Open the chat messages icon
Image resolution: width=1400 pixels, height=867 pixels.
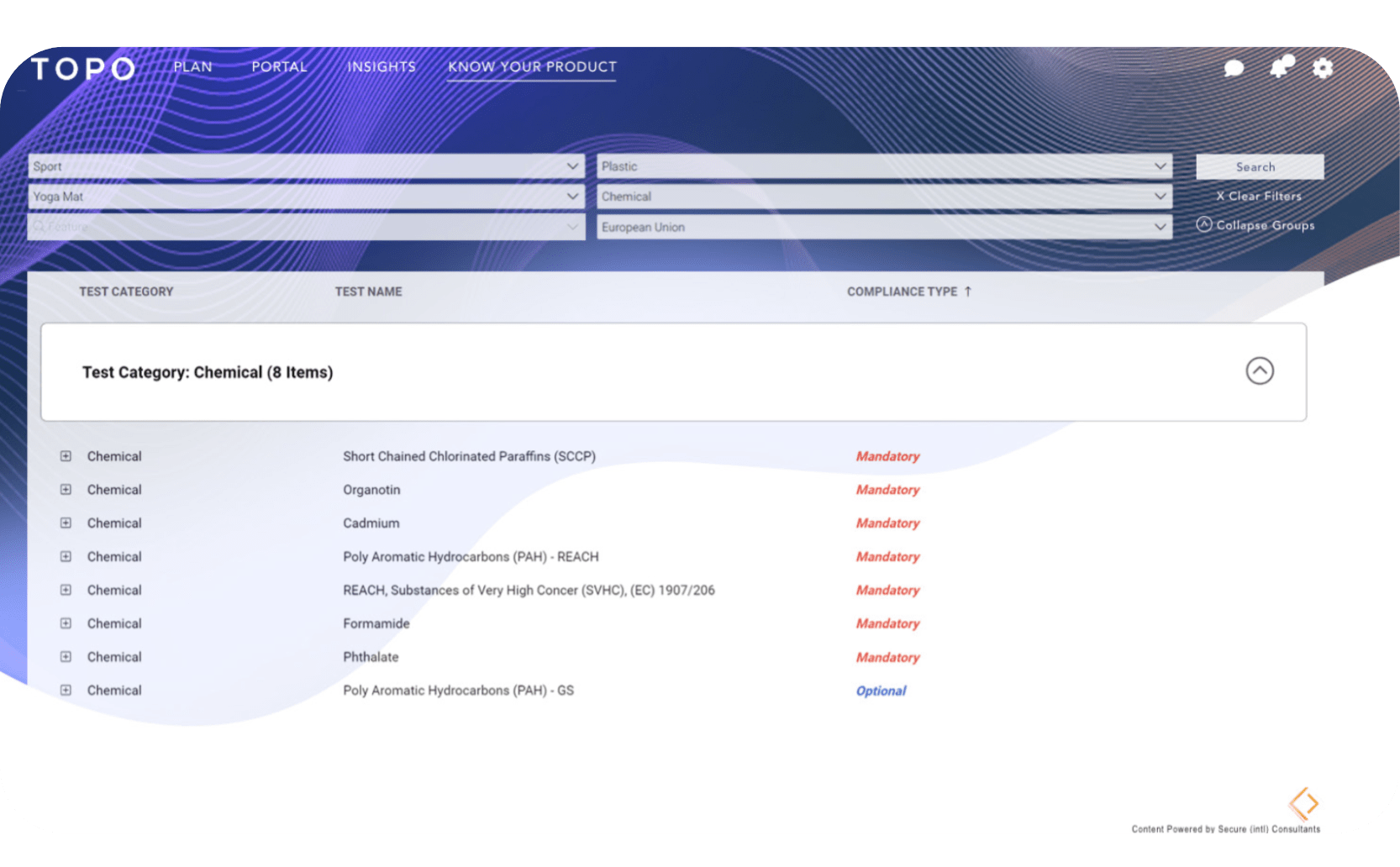[x=1234, y=69]
